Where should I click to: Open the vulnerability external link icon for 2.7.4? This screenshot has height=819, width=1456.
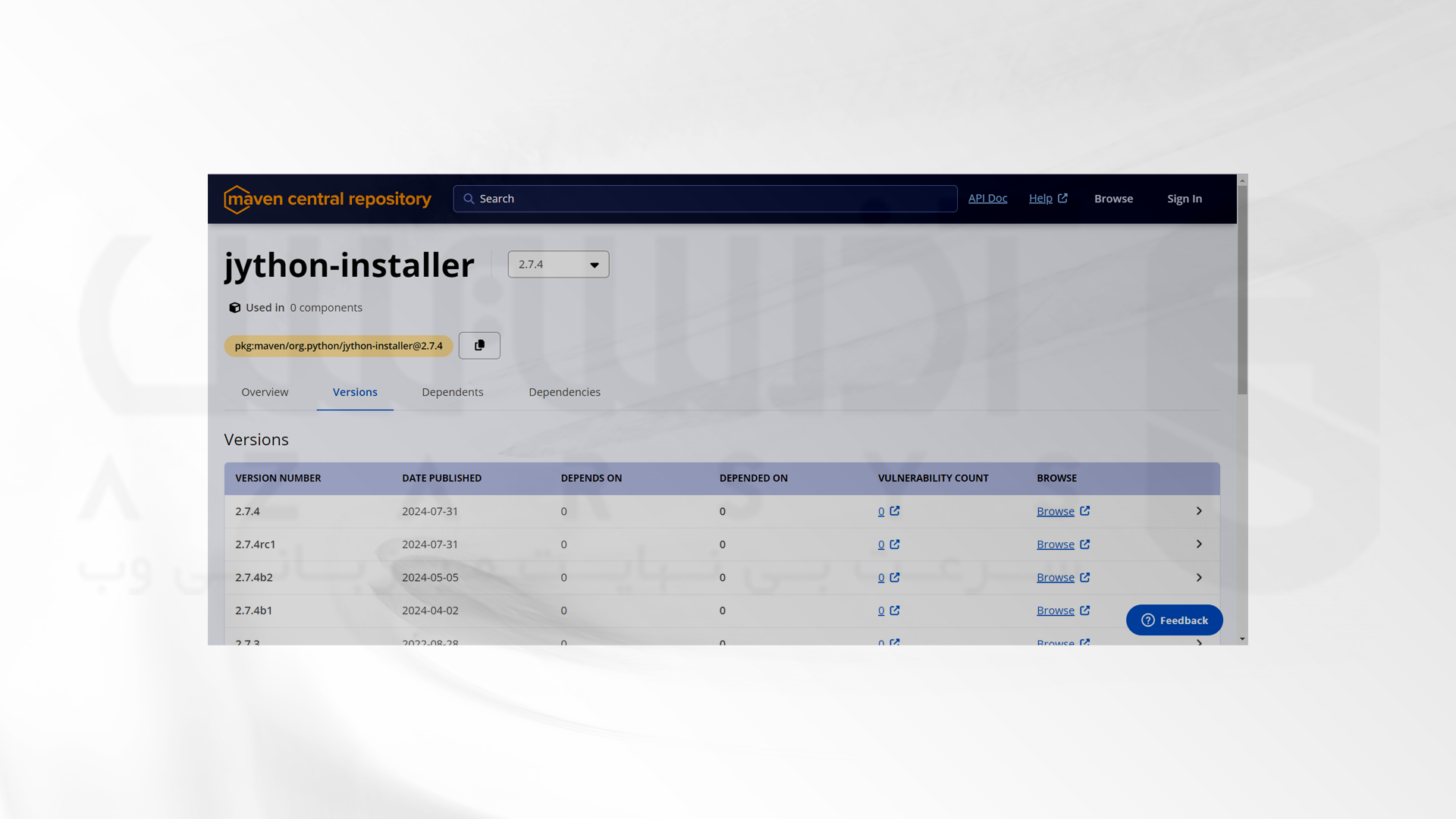pyautogui.click(x=895, y=511)
